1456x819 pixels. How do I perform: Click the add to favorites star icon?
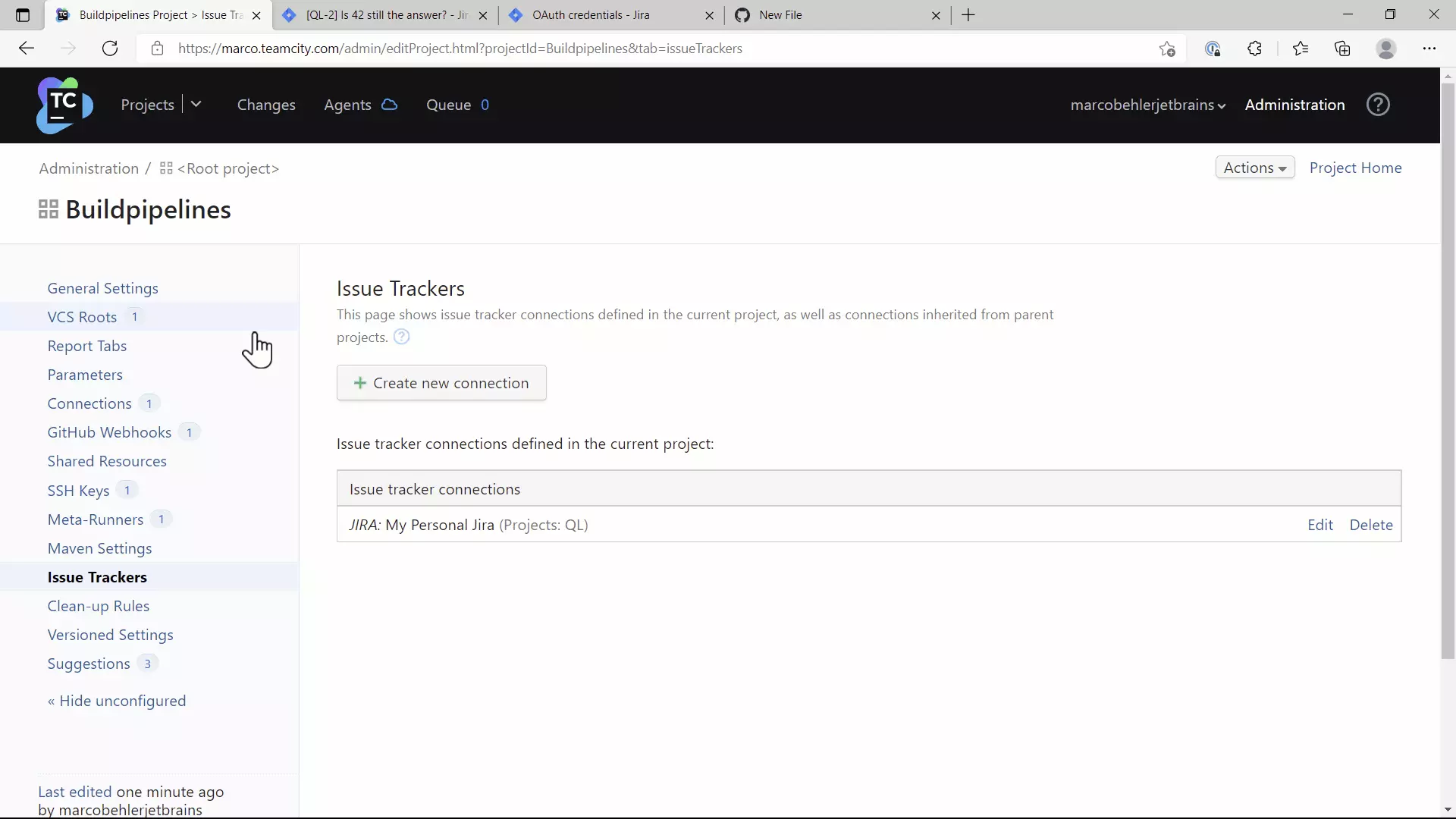click(x=1167, y=49)
